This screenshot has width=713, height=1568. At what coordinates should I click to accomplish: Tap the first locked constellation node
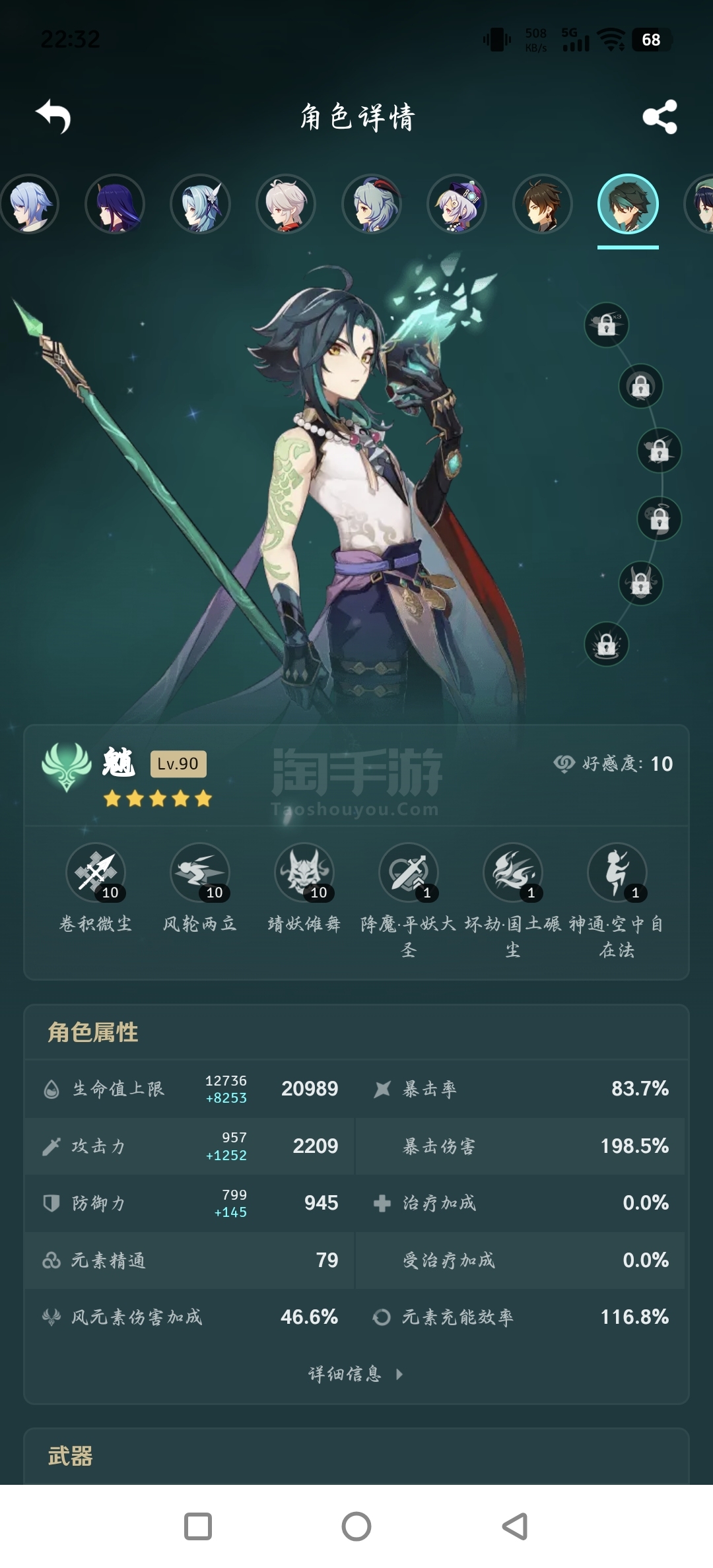coord(607,325)
